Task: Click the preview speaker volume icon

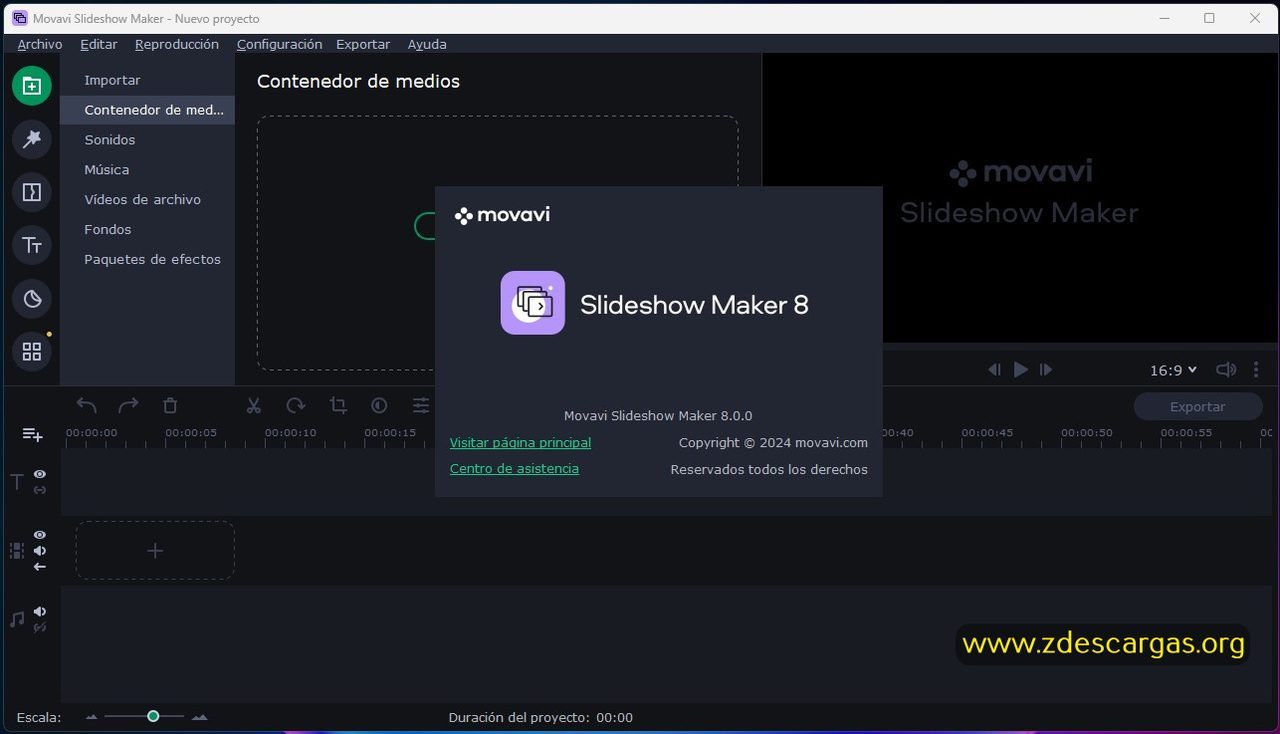Action: (1225, 370)
